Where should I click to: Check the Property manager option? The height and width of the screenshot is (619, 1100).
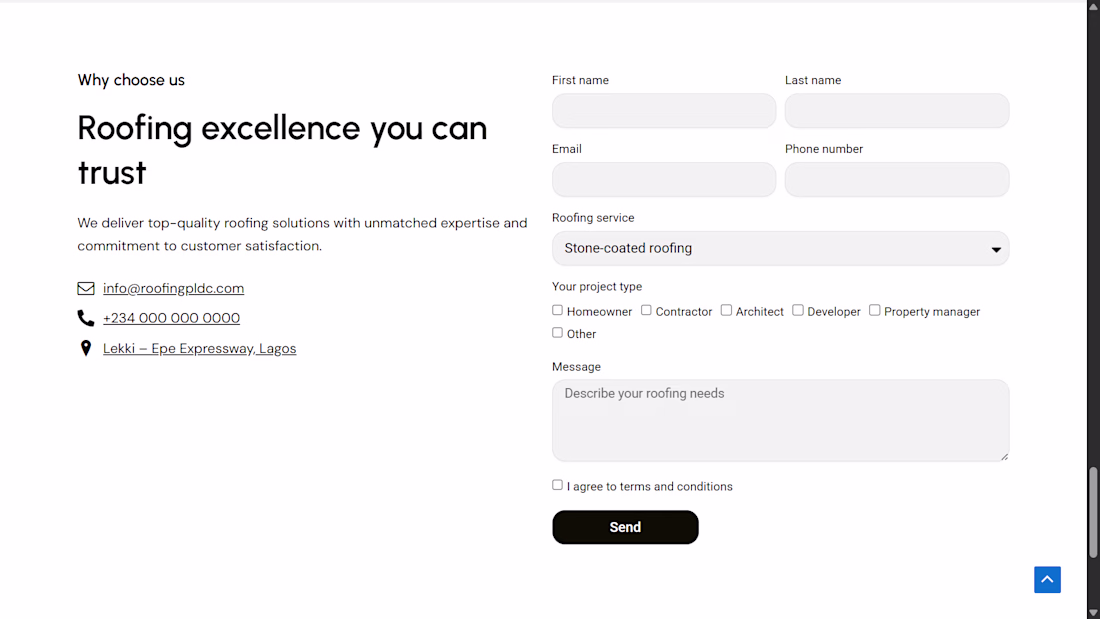click(x=875, y=310)
